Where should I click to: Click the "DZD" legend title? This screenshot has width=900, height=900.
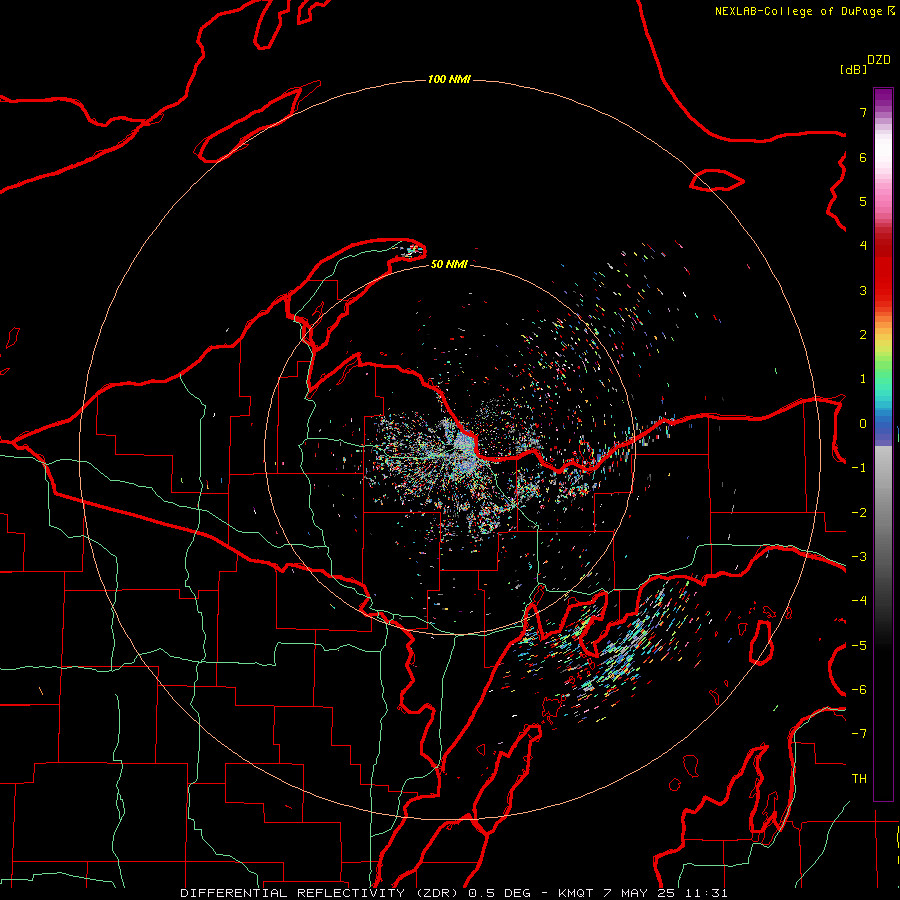click(879, 60)
